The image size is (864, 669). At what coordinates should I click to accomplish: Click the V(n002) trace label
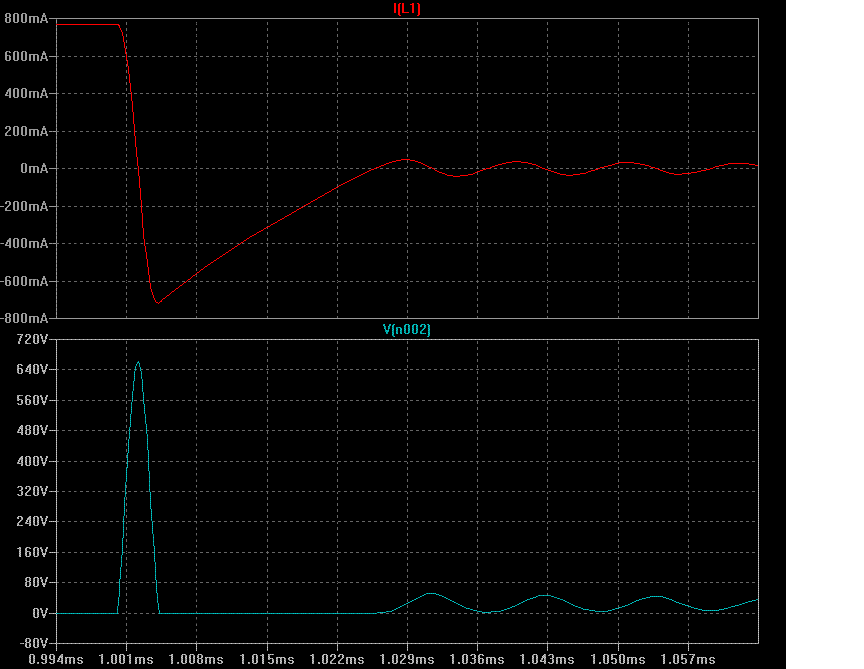pyautogui.click(x=407, y=330)
